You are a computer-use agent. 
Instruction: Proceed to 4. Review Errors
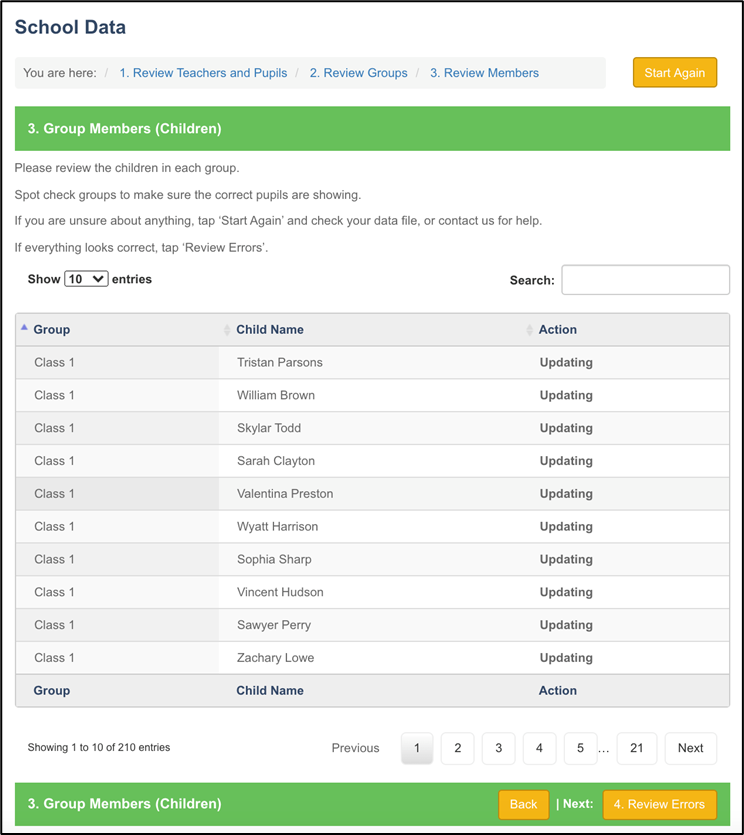(659, 804)
